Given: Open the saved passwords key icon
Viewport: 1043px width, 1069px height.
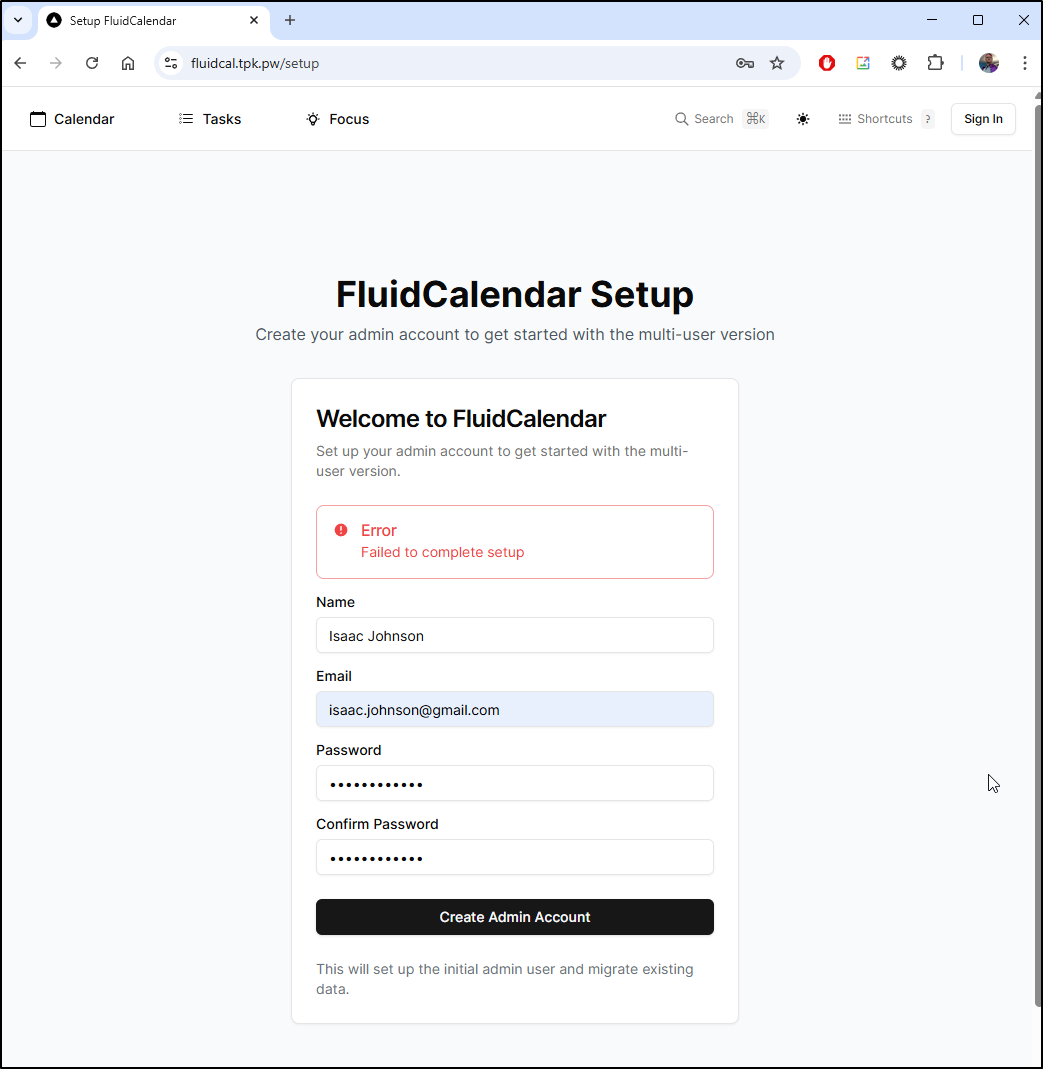Looking at the screenshot, I should (x=744, y=63).
